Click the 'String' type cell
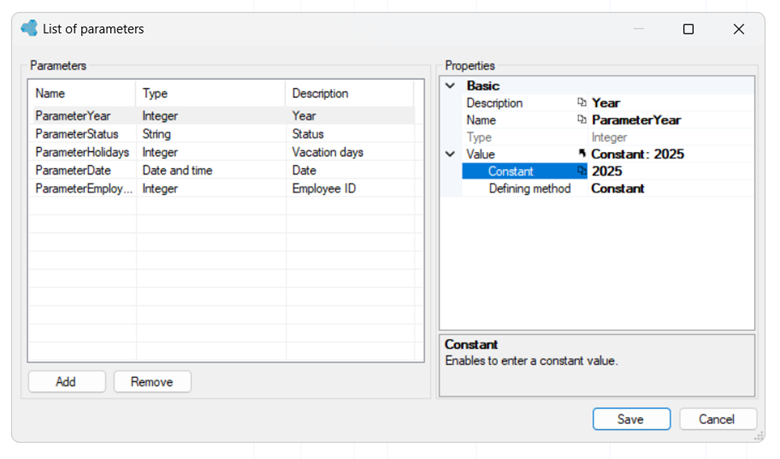This screenshot has height=459, width=780. click(x=156, y=134)
